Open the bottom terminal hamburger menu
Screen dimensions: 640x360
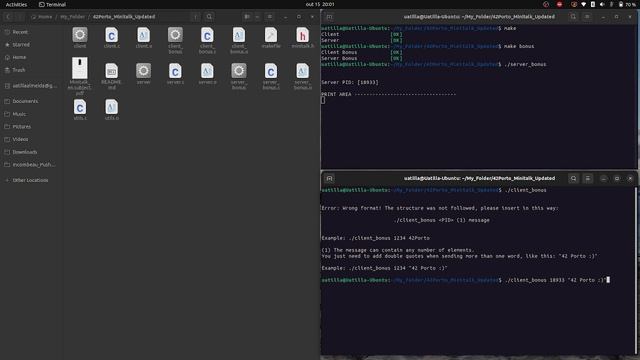(x=588, y=178)
